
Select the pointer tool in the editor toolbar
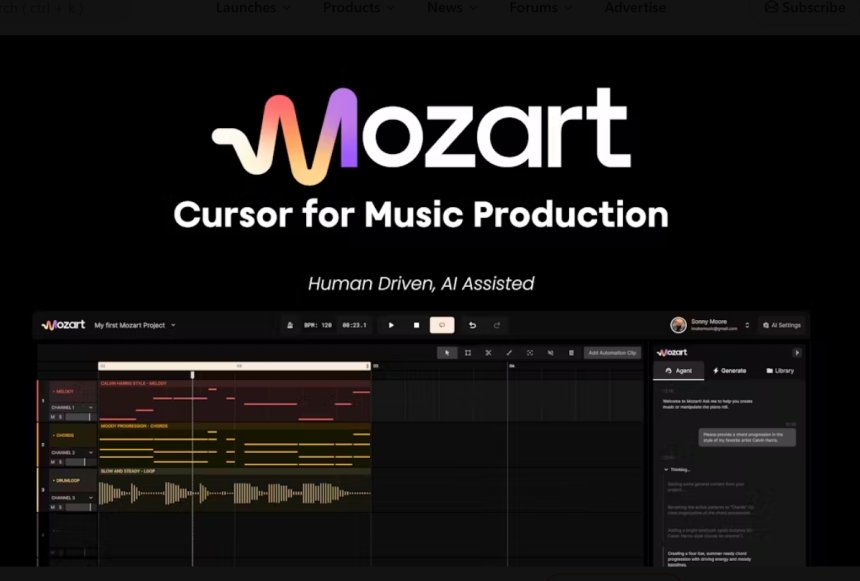(x=447, y=353)
